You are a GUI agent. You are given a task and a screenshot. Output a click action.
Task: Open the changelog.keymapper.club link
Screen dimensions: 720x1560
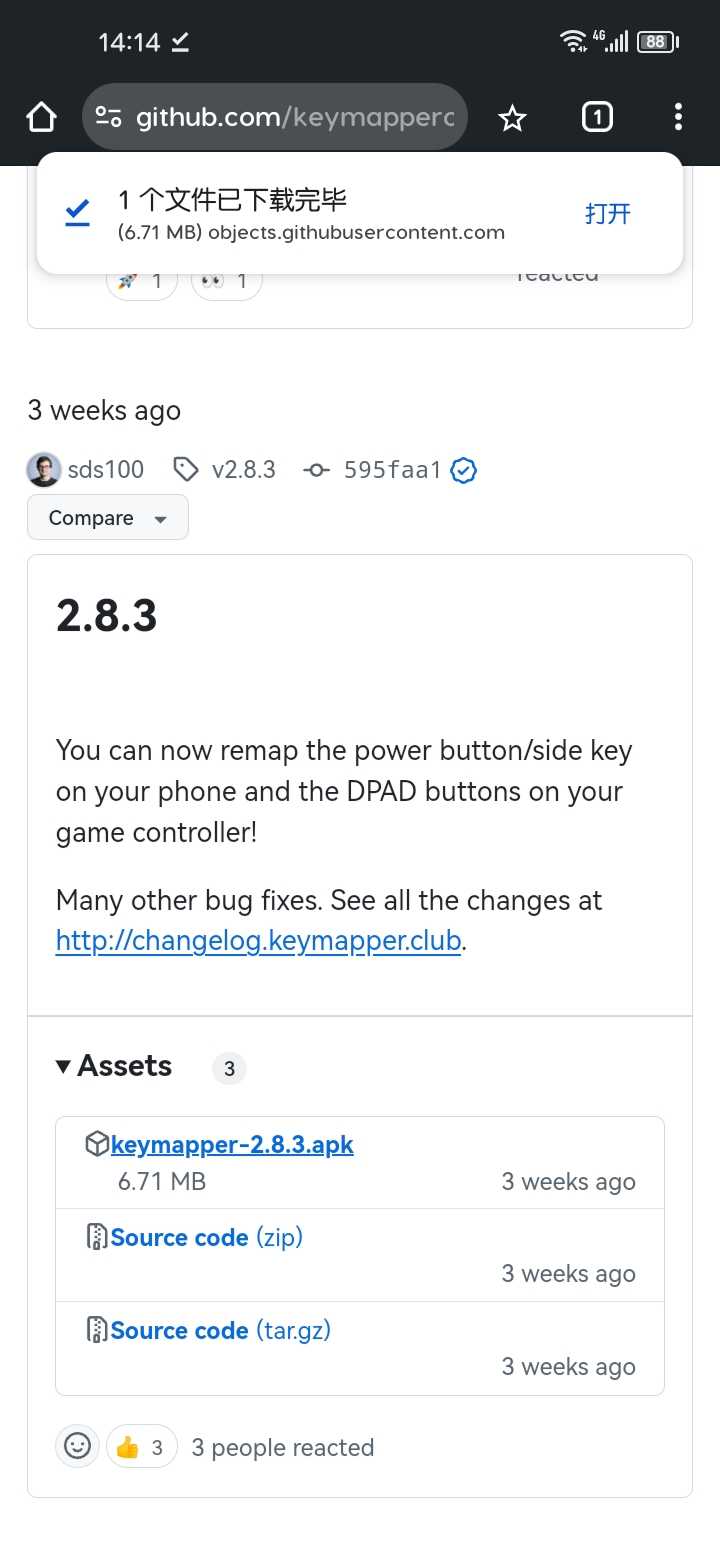click(258, 941)
